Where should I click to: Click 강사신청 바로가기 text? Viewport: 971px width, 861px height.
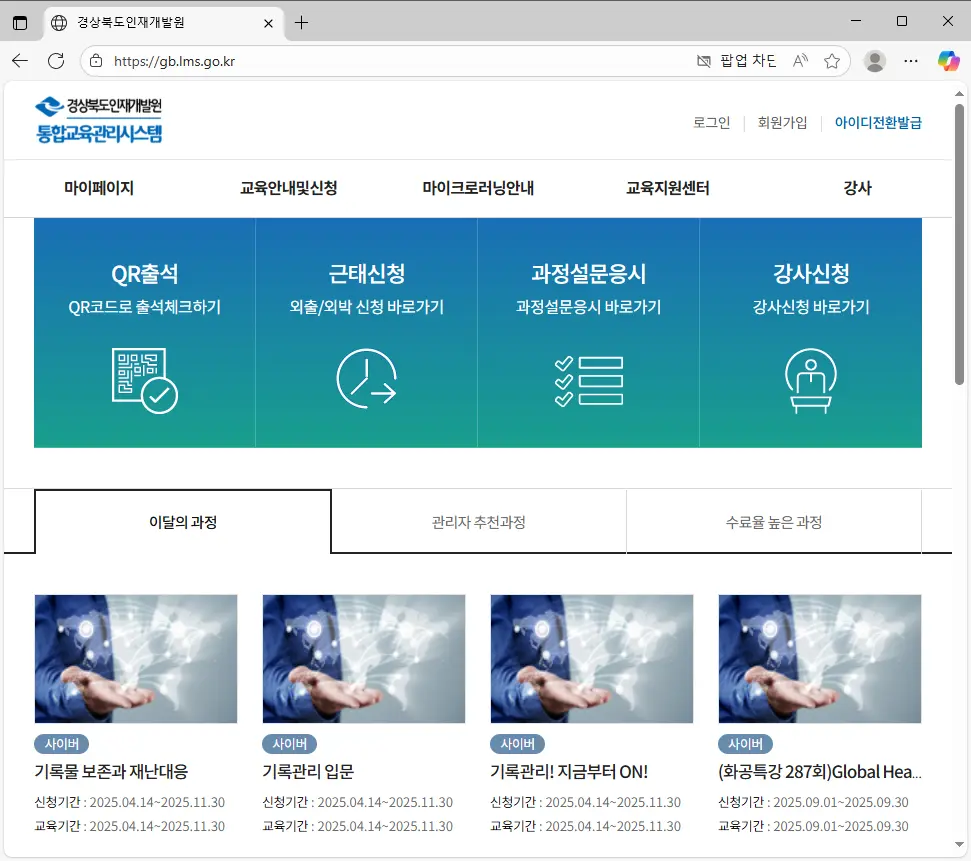[811, 307]
